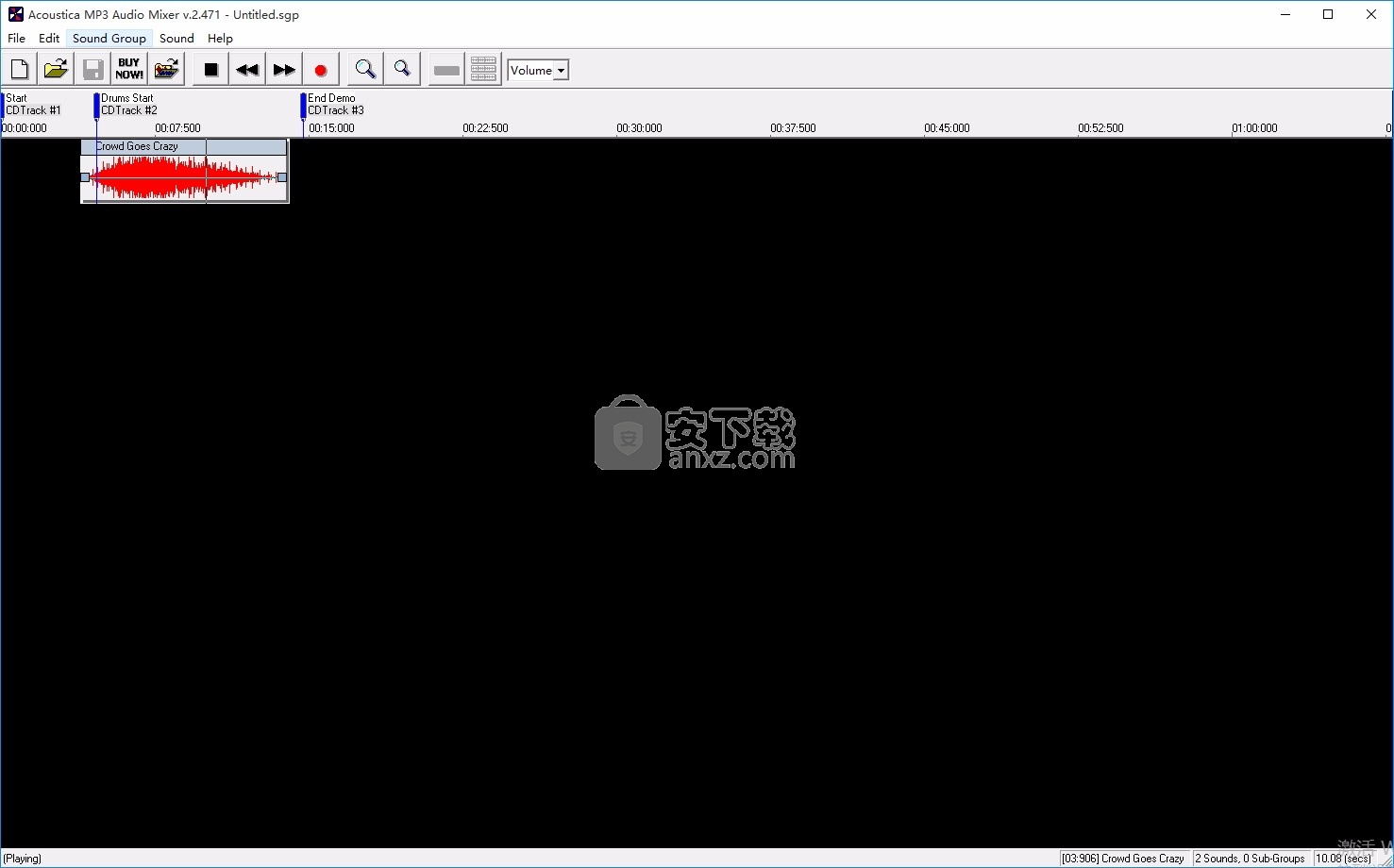Click the 00:45:000 mark on the timeline ruler
Screen dimensions: 1394x868
tap(947, 128)
